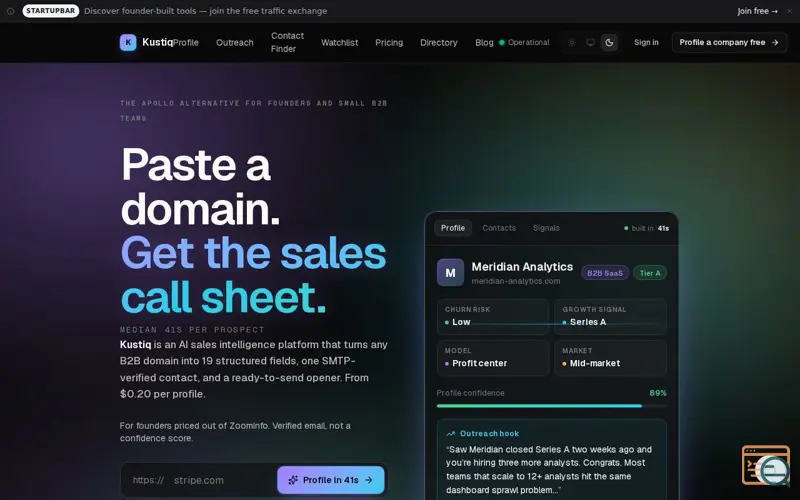Click the Sign in link
This screenshot has width=800, height=500.
point(646,42)
